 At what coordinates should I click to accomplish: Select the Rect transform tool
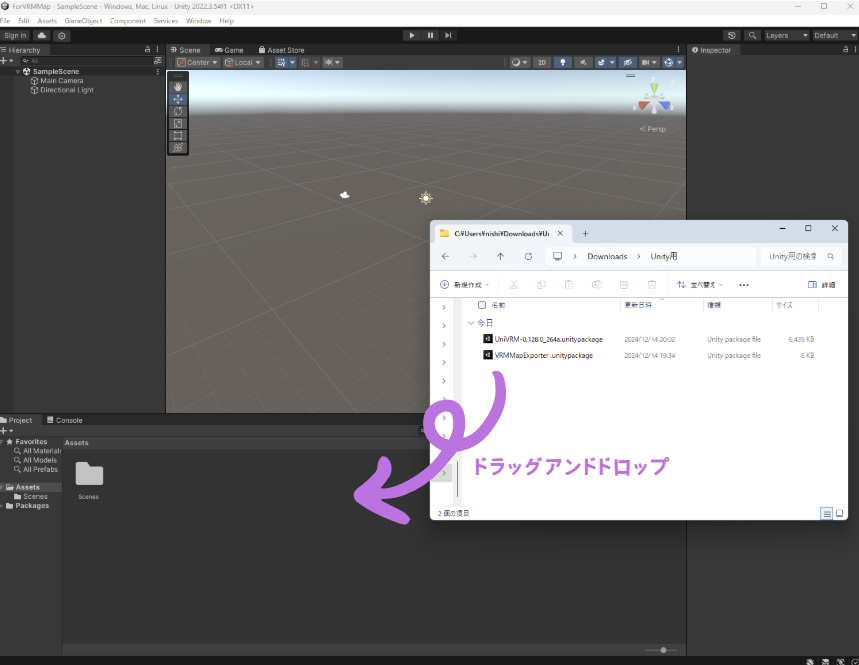(x=177, y=135)
